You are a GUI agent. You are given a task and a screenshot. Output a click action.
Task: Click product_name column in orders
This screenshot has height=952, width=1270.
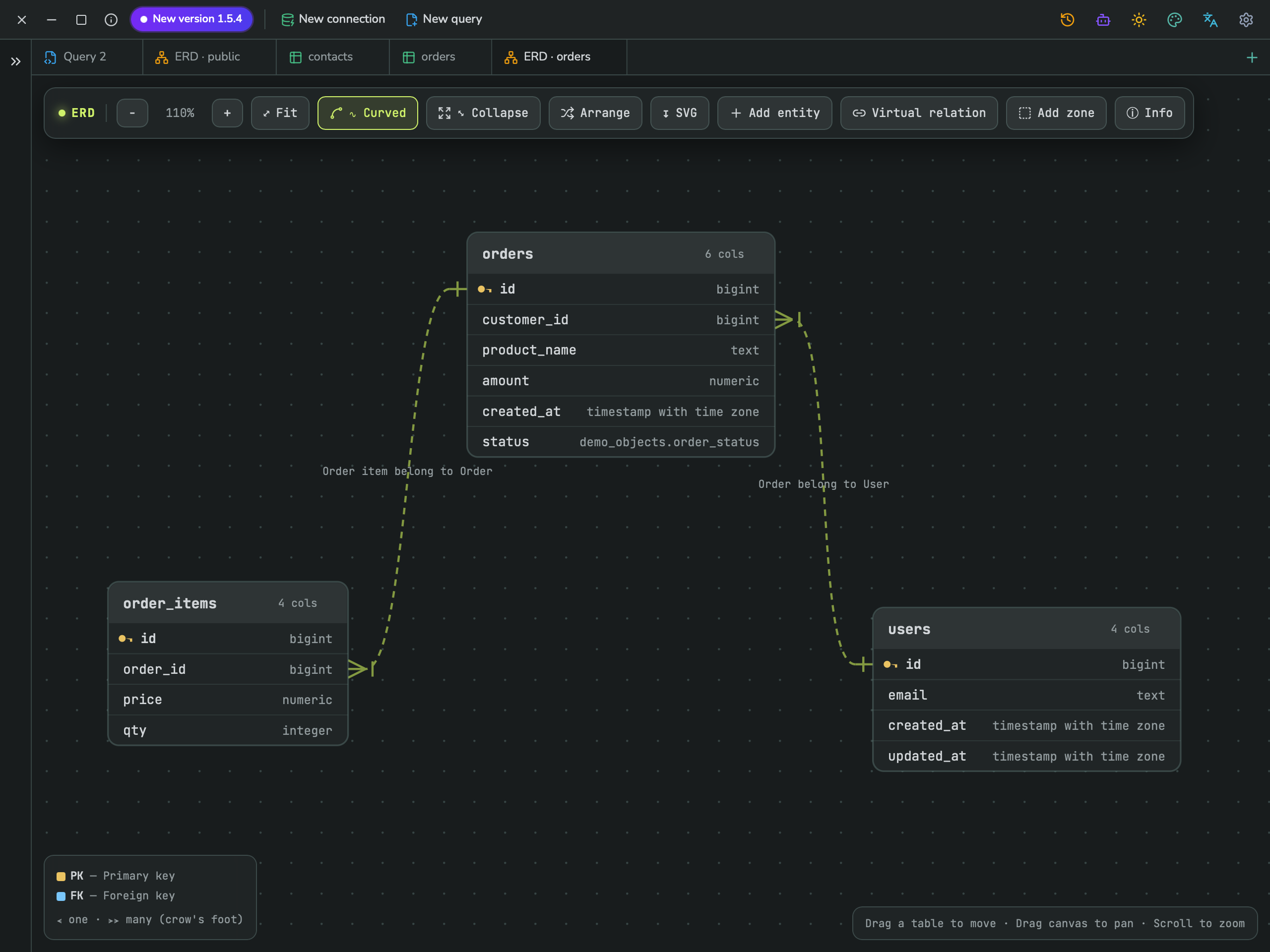click(x=621, y=350)
